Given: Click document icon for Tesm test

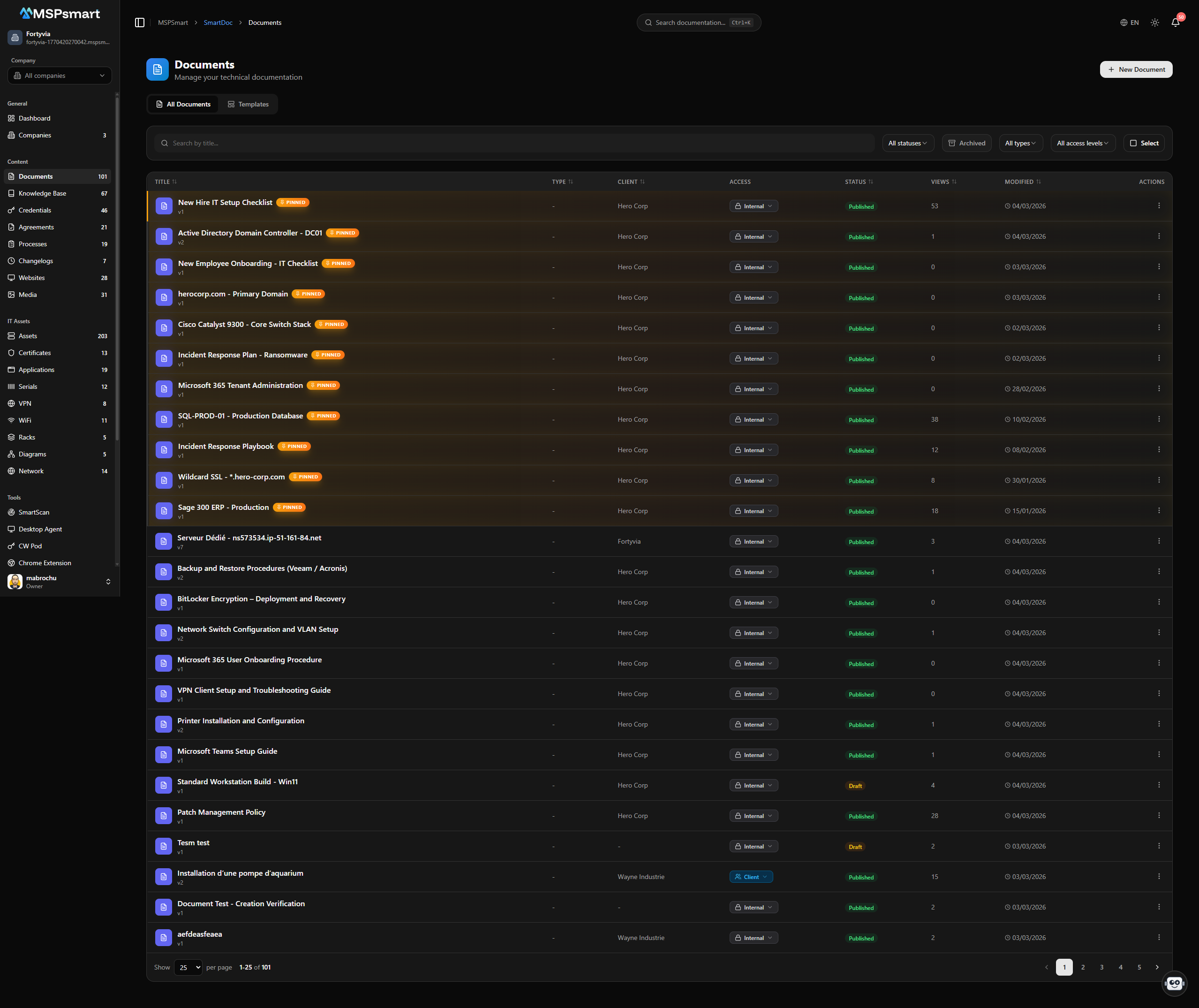Looking at the screenshot, I should click(163, 846).
